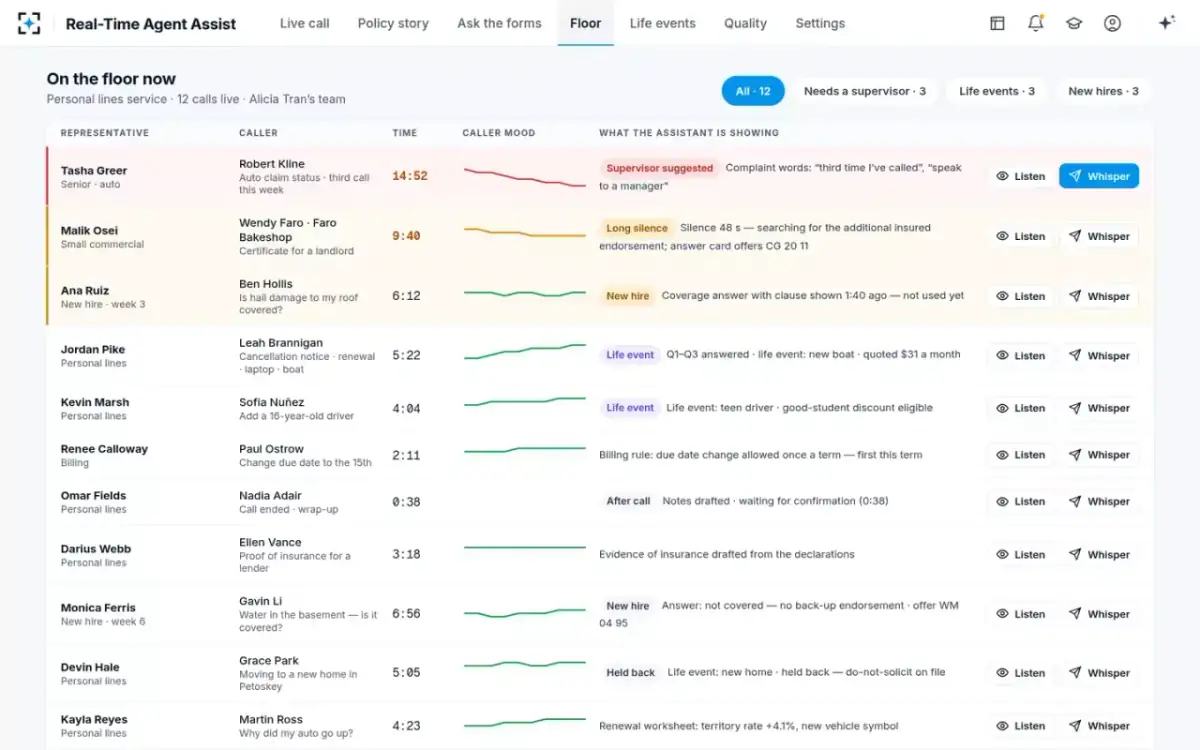The height and width of the screenshot is (750, 1200).
Task: Open the user profile icon
Action: coord(1112,23)
